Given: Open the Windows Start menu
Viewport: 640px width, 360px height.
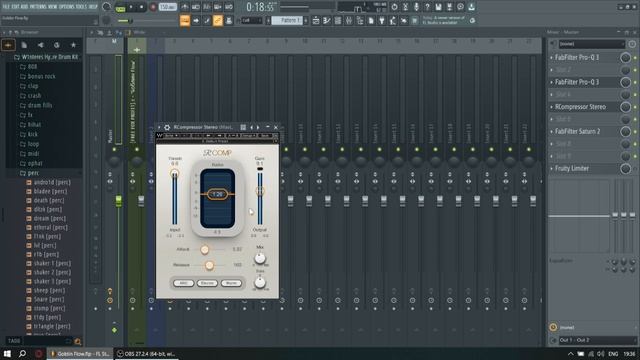Looking at the screenshot, I should (x=7, y=354).
